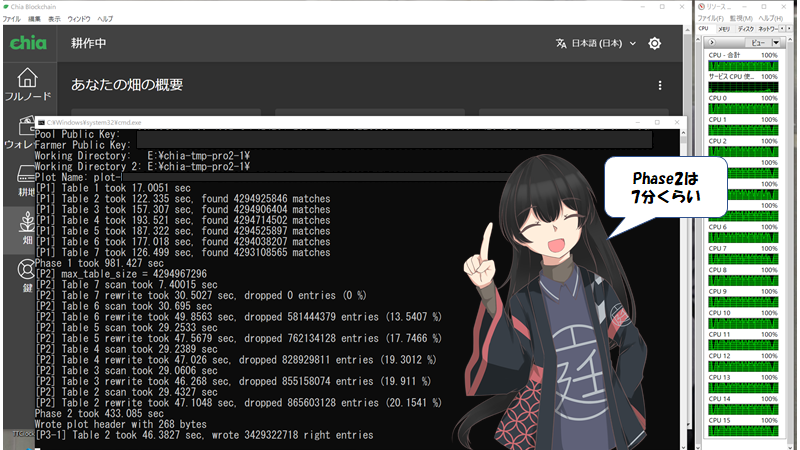Image resolution: width=800 pixels, height=450 pixels.
Task: Click cmd.exe vertical scrollbar down arrow
Action: click(683, 446)
